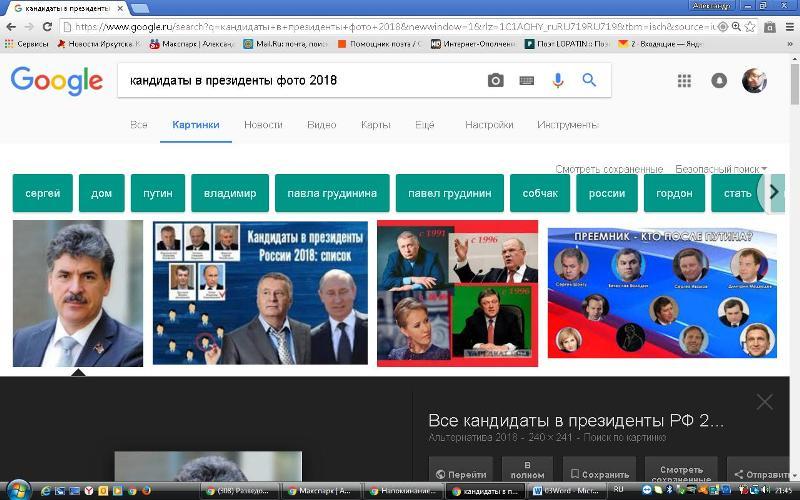Start voice search with microphone icon
Screen dimensions: 800x500
(558, 80)
